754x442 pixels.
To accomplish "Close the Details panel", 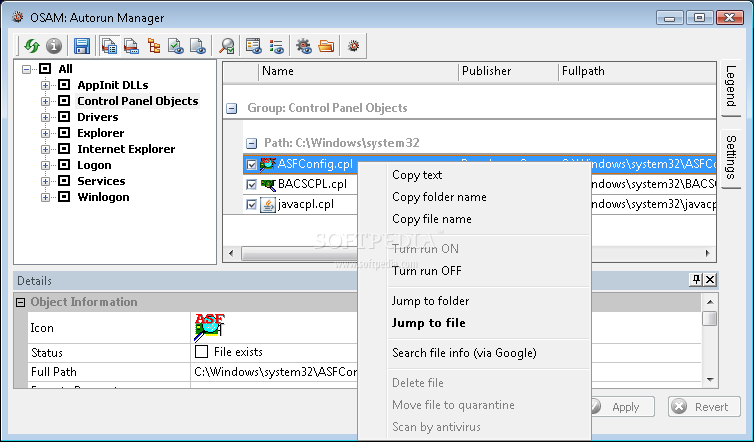I will tap(710, 280).
